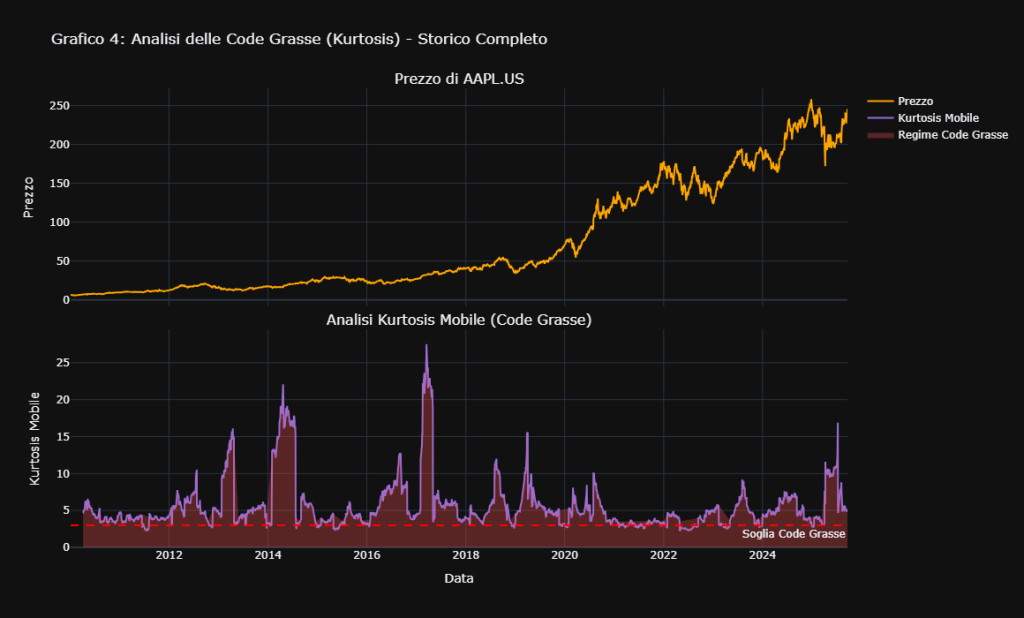Click the Prezzo price line at its 2024 peak
Image resolution: width=1024 pixels, height=618 pixels.
[810, 101]
